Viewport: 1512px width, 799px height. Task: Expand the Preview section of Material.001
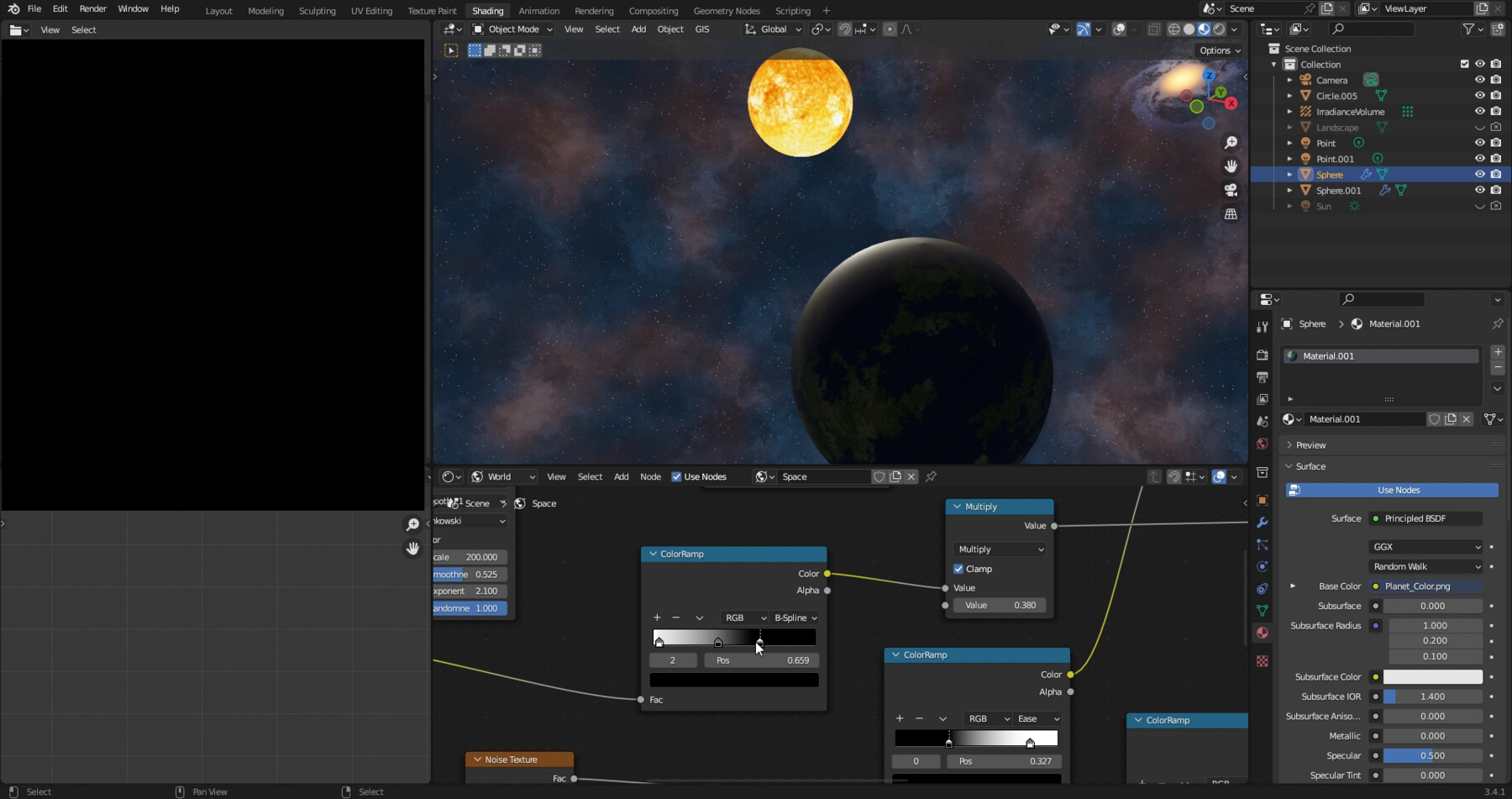(1309, 444)
